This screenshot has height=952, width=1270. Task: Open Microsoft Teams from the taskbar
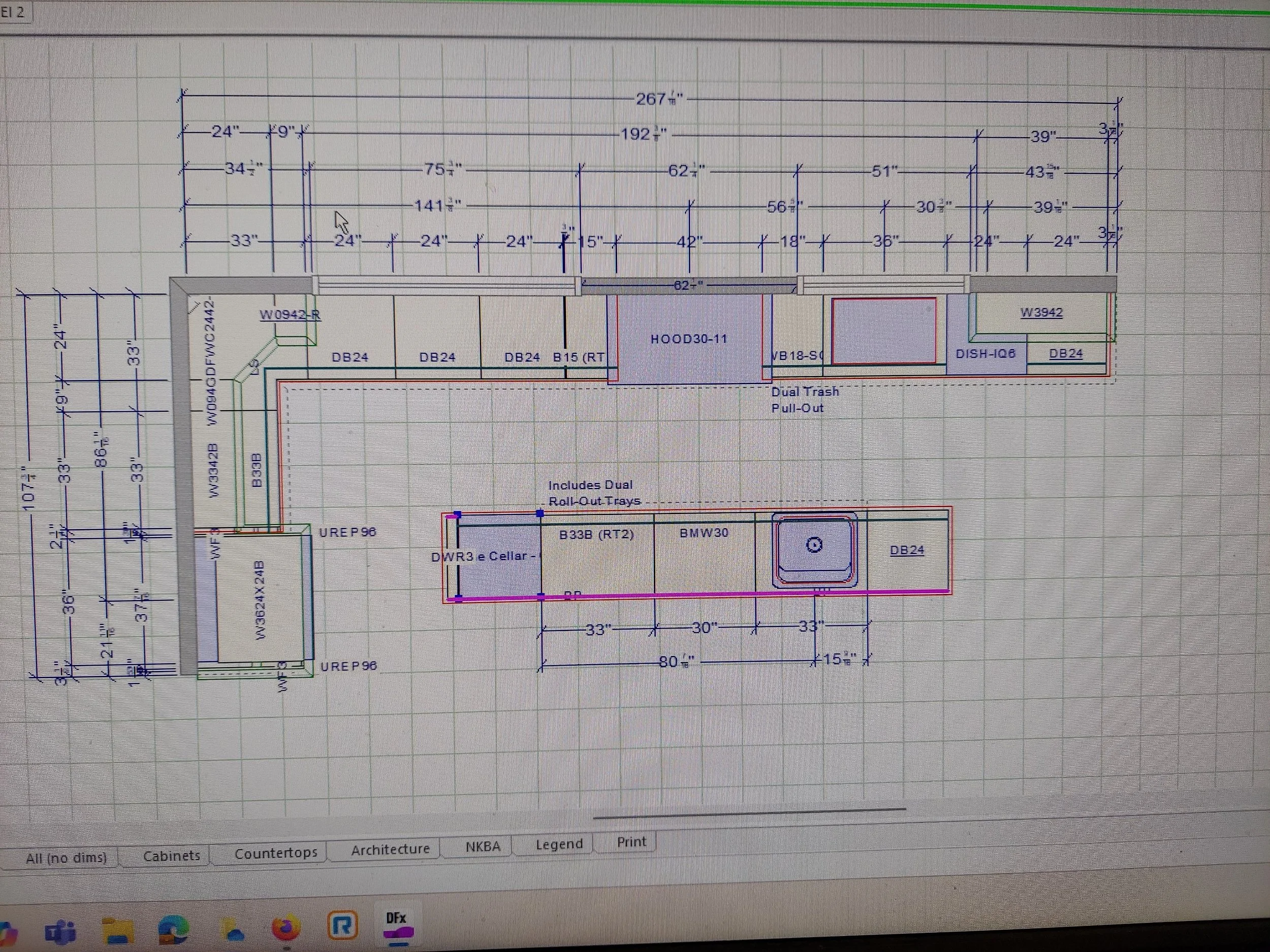pyautogui.click(x=62, y=931)
